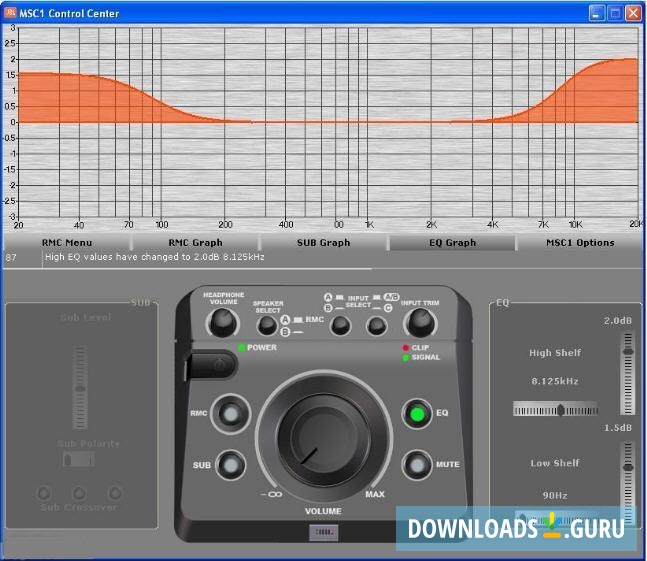Click the High Shelf frequency horizontal slider
The image size is (647, 561).
coord(555,410)
